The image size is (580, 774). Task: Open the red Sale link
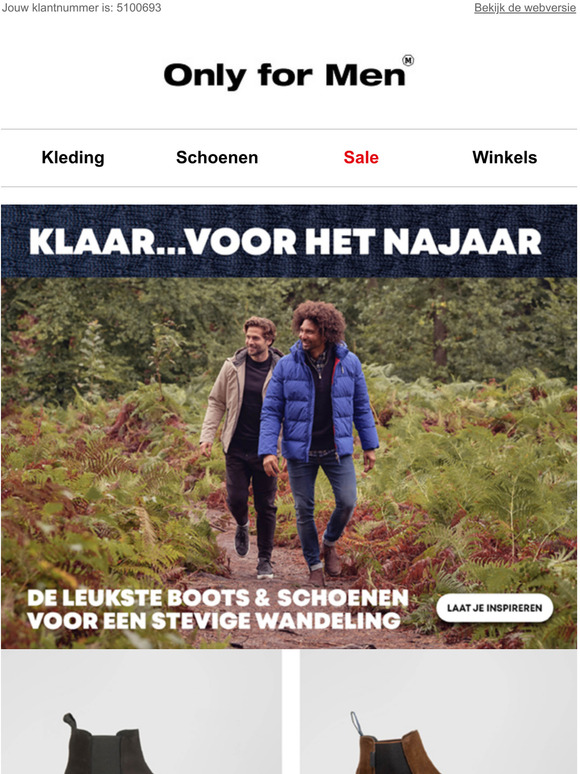[361, 157]
